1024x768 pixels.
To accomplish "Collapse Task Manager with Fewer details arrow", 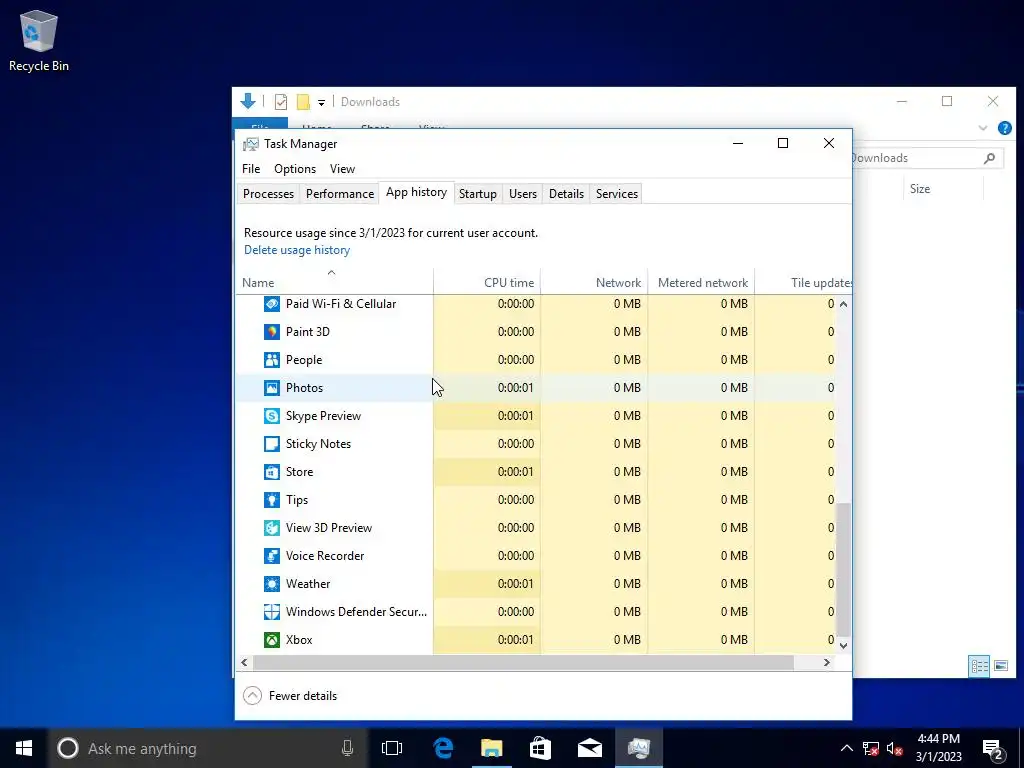I will point(252,696).
